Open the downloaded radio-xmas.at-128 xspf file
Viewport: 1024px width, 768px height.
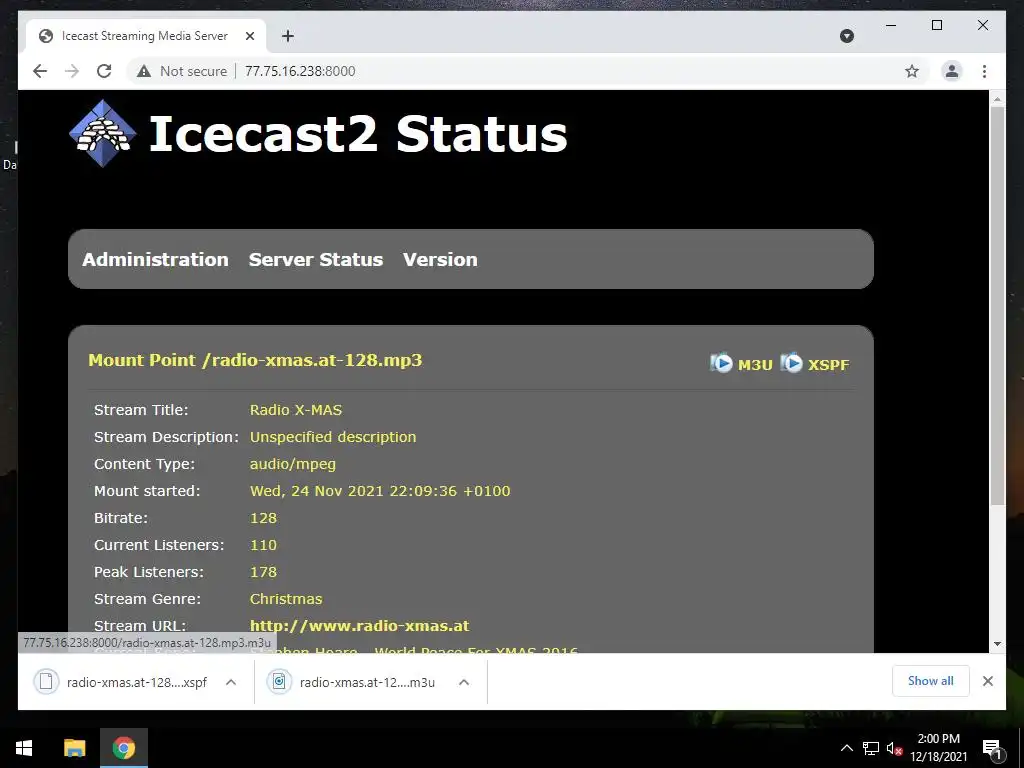pyautogui.click(x=136, y=682)
